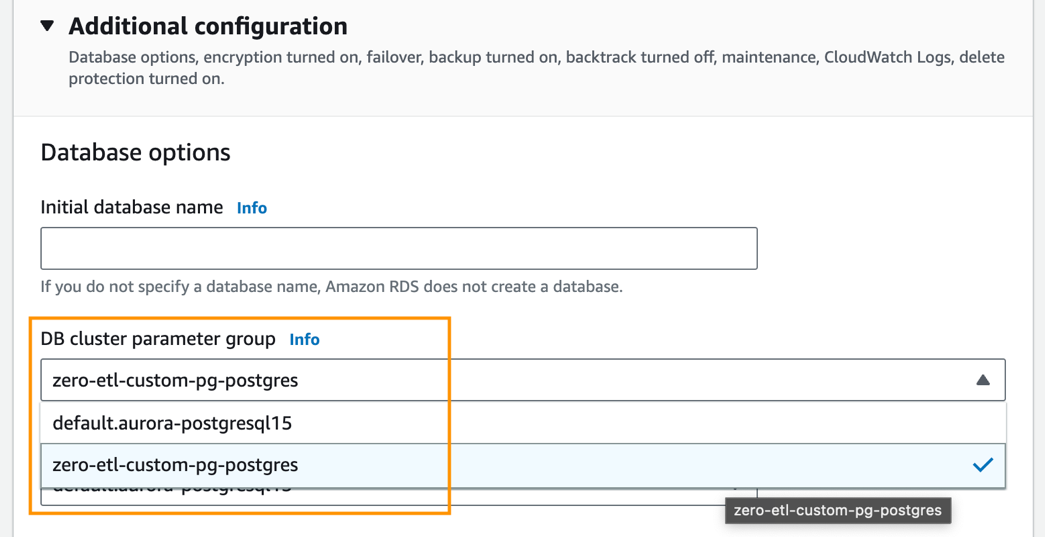Viewport: 1045px width, 537px height.
Task: Click blank space right of Database options heading
Action: pyautogui.click(x=600, y=153)
